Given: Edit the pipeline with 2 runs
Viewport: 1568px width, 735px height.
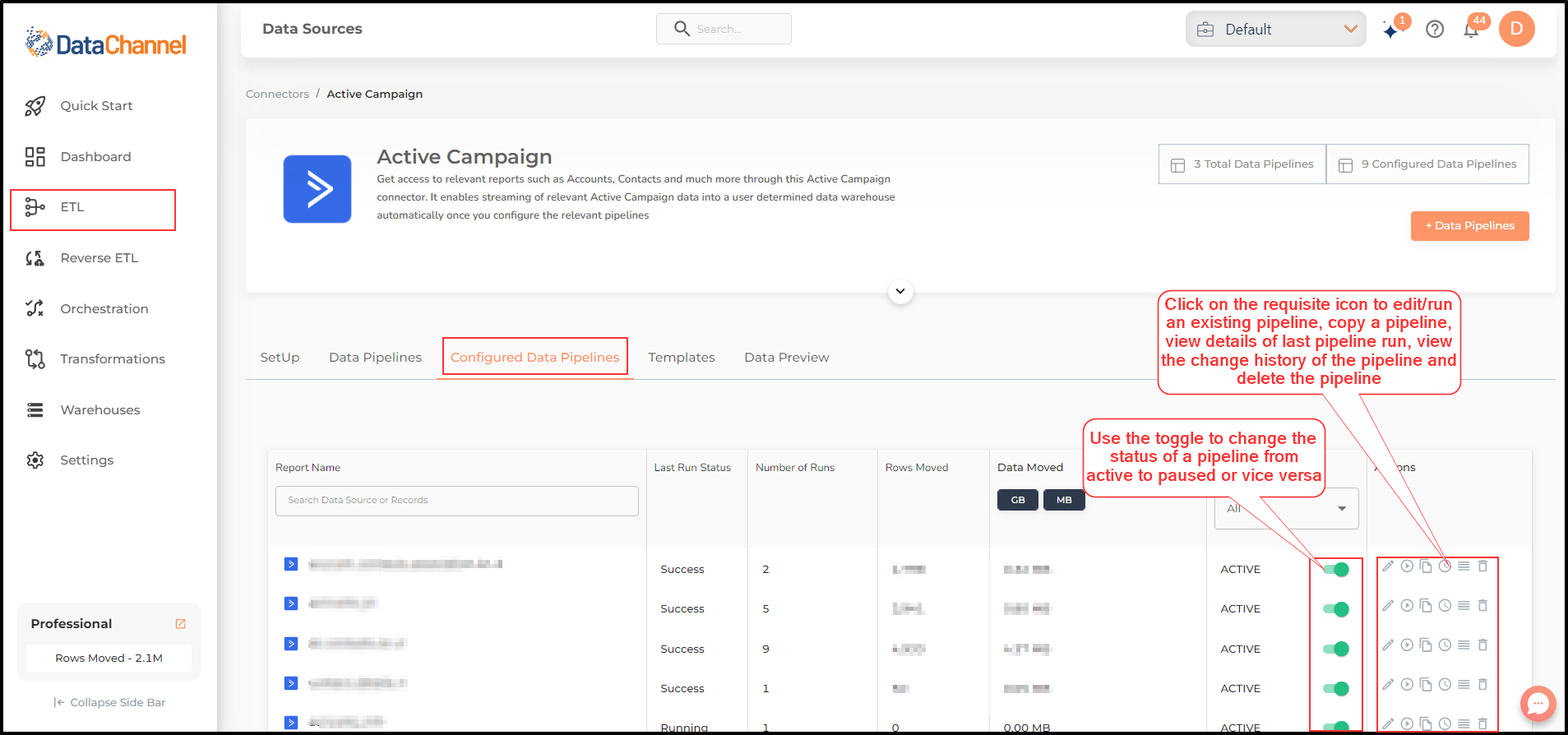Looking at the screenshot, I should pyautogui.click(x=1388, y=566).
